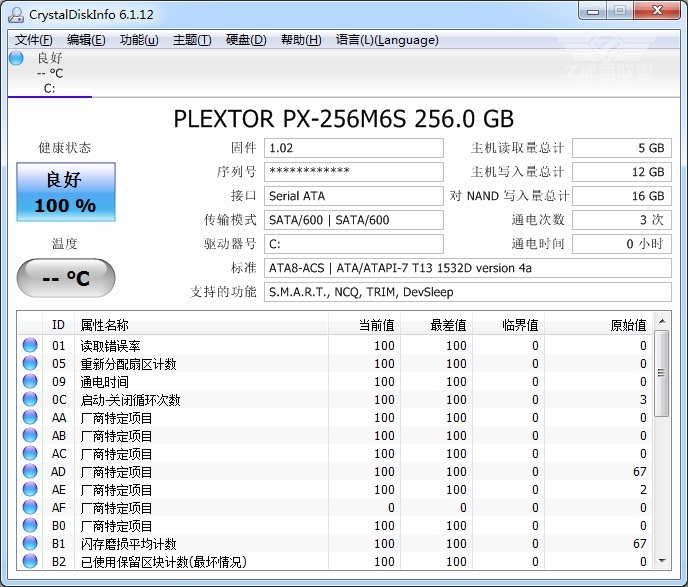This screenshot has height=587, width=688.
Task: Click status orb for attribute AC
Action: point(30,453)
